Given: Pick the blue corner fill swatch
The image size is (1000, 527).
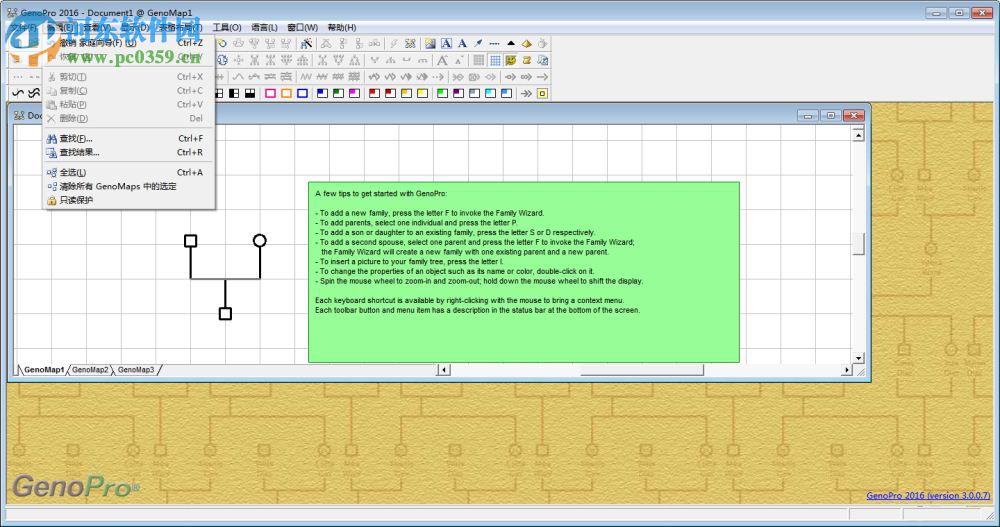Looking at the screenshot, I should [322, 93].
